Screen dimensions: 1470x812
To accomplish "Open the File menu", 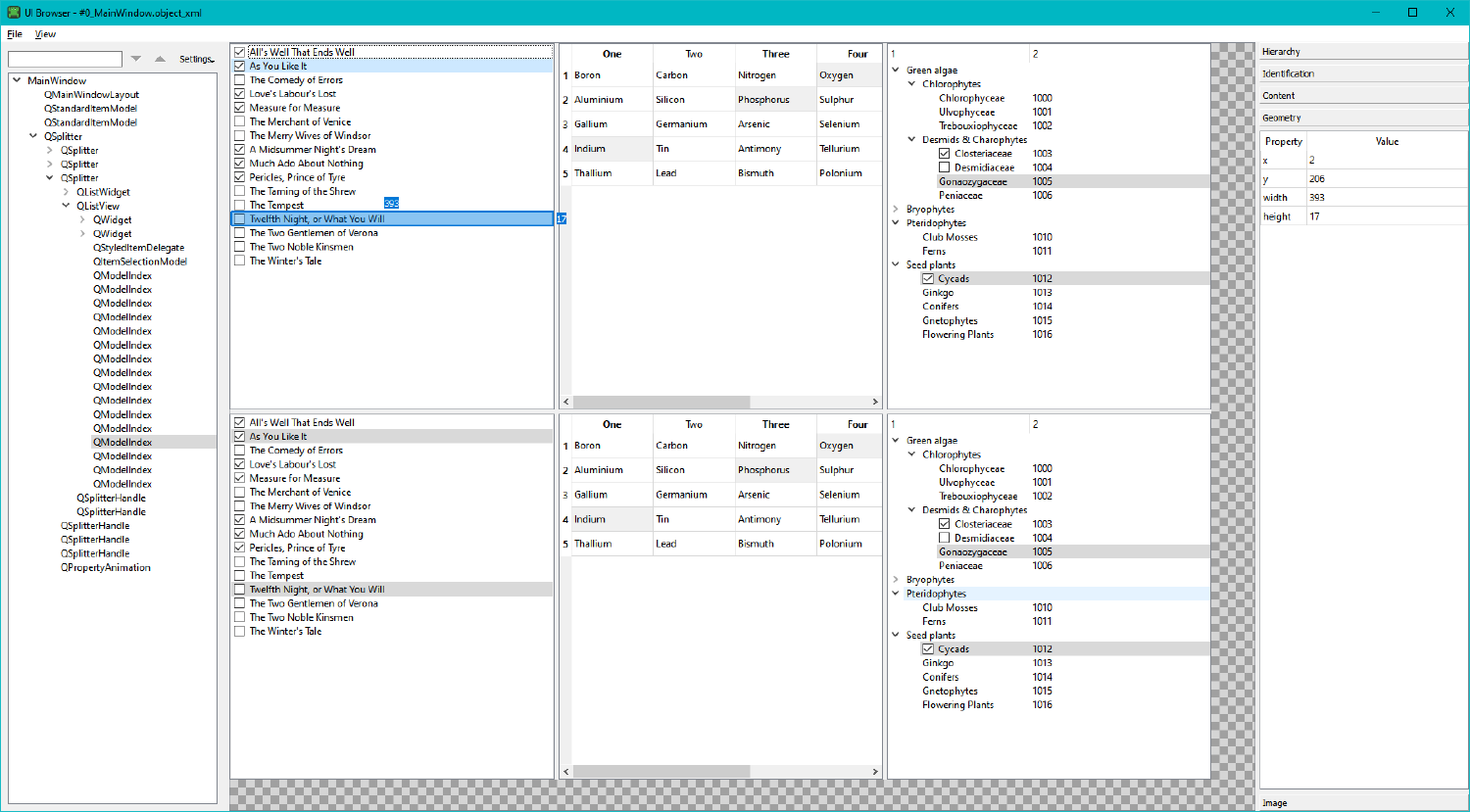I will [x=15, y=34].
